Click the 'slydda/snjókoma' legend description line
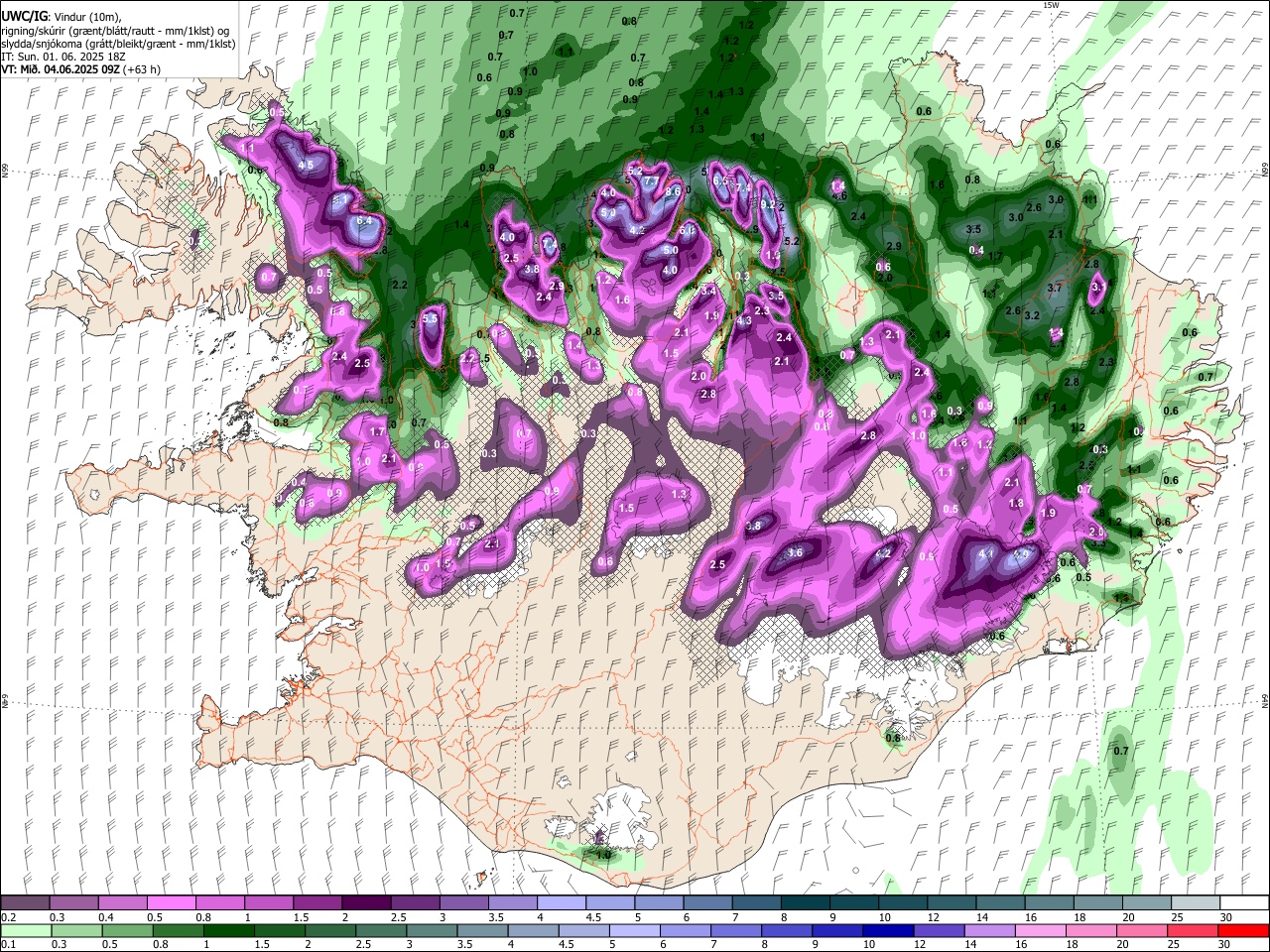This screenshot has height=952, width=1270. (118, 44)
